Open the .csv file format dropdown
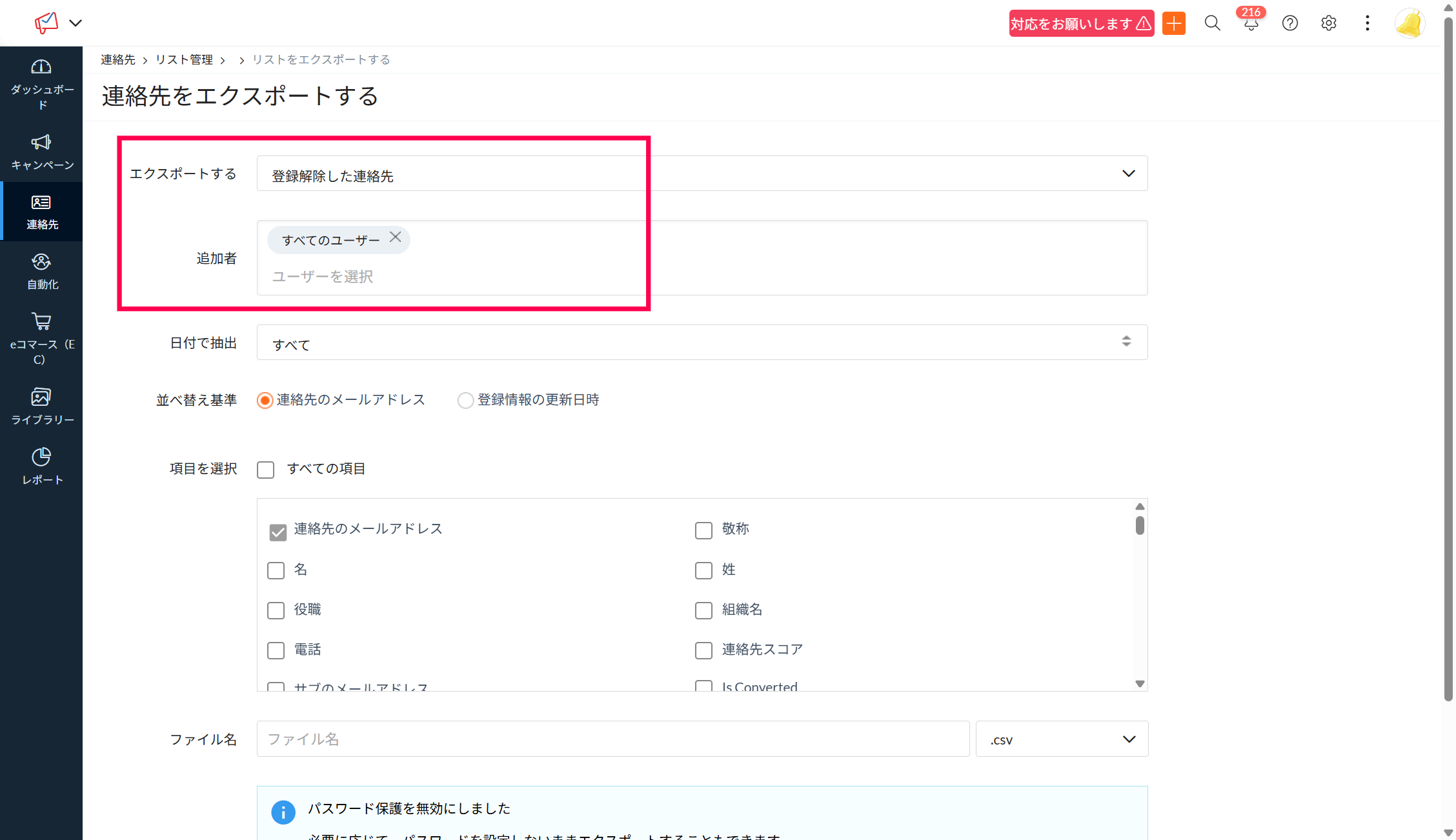This screenshot has width=1456, height=840. 1062,739
